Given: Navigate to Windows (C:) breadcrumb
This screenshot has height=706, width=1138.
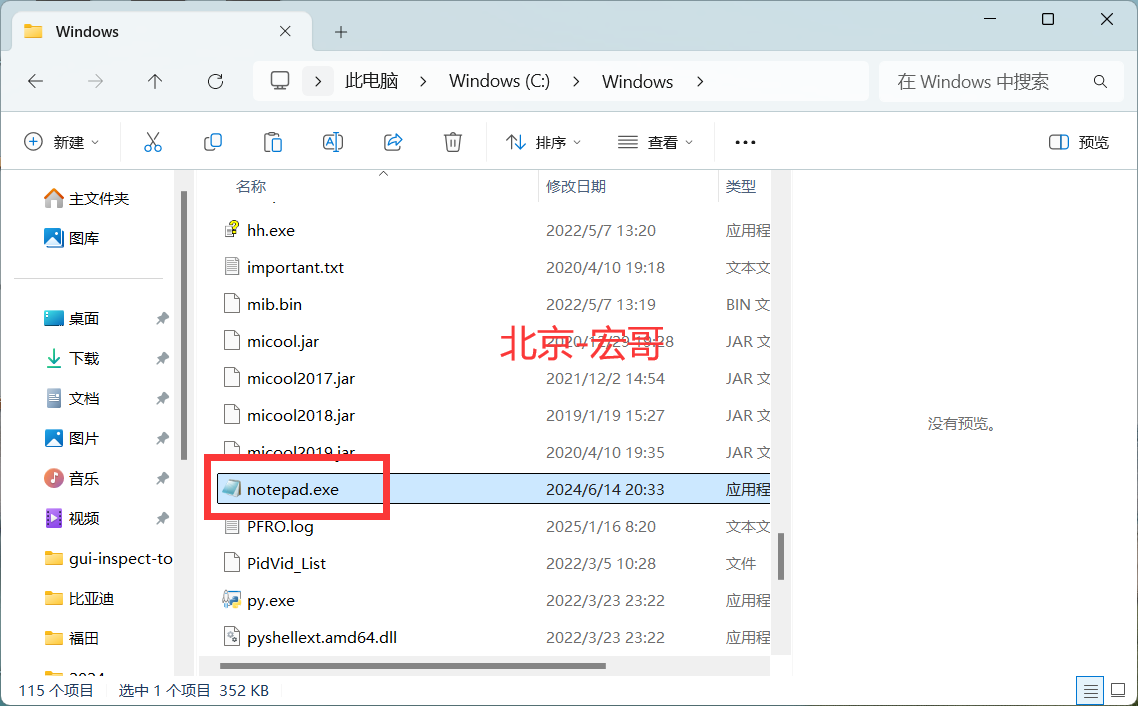Looking at the screenshot, I should pyautogui.click(x=499, y=81).
